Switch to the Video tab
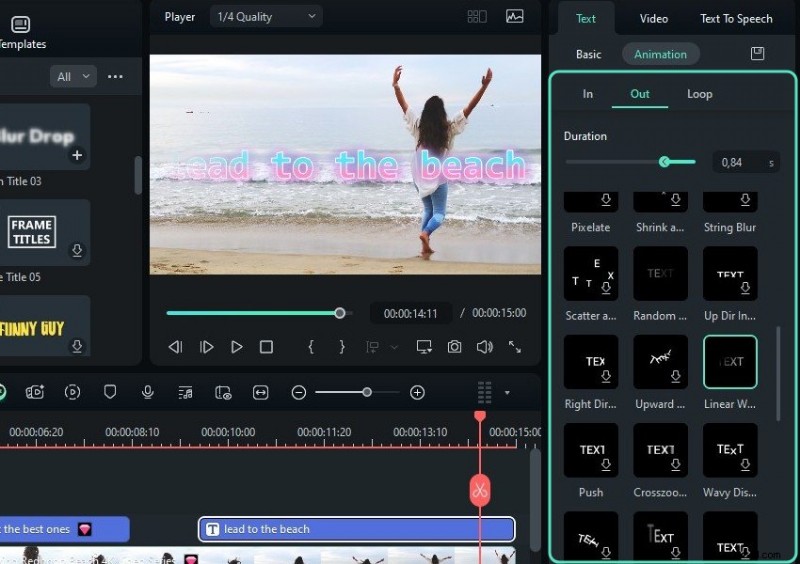The height and width of the screenshot is (564, 800). tap(654, 19)
